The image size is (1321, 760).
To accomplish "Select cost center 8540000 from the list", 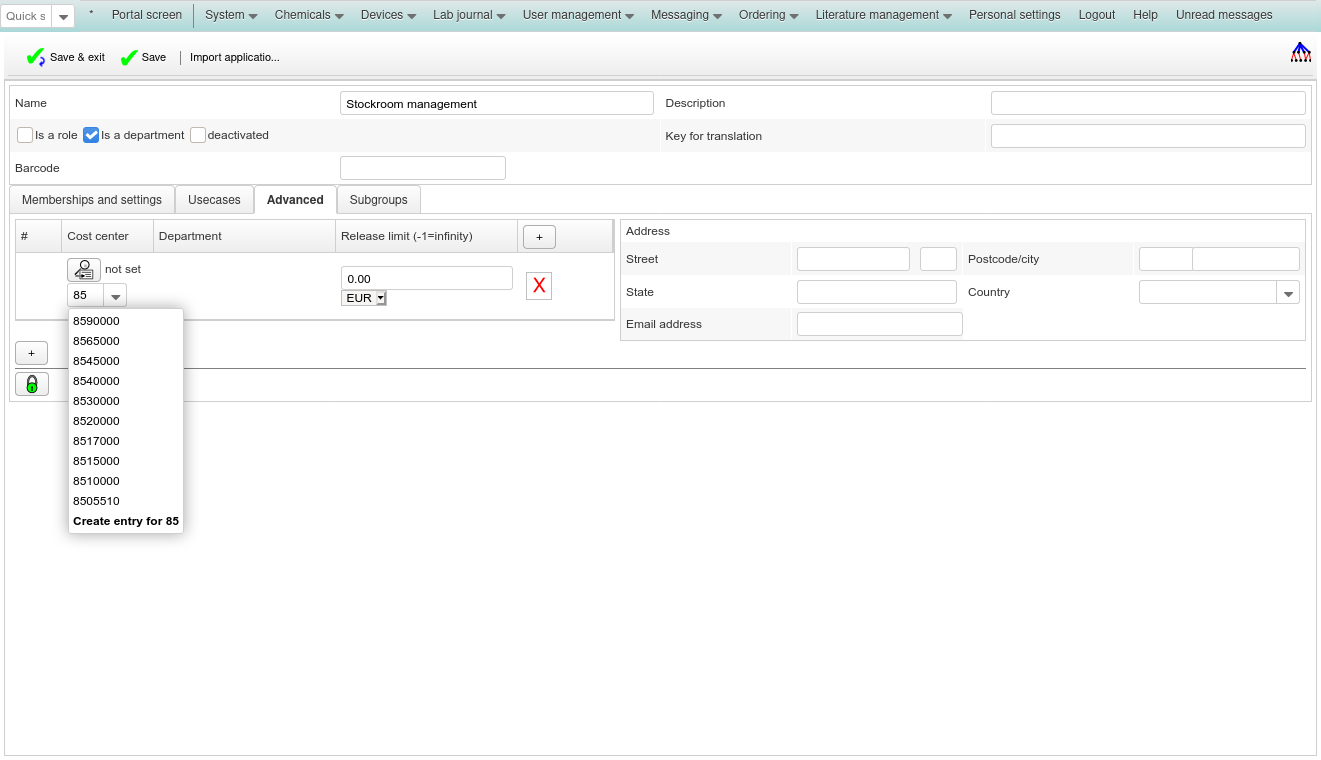I will click(96, 381).
